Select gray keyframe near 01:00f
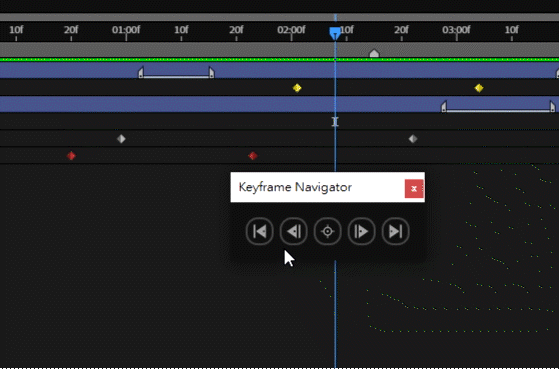 (121, 139)
